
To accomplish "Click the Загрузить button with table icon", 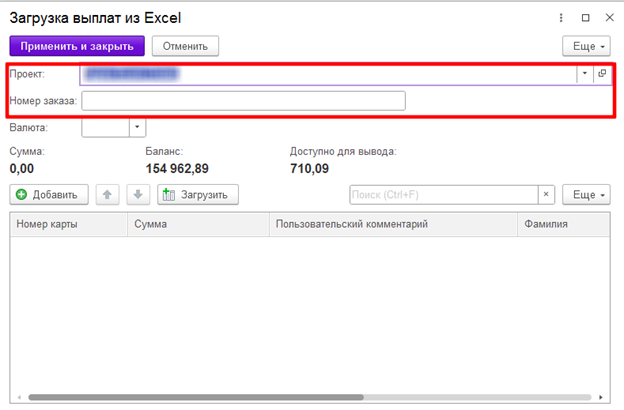I will click(198, 194).
